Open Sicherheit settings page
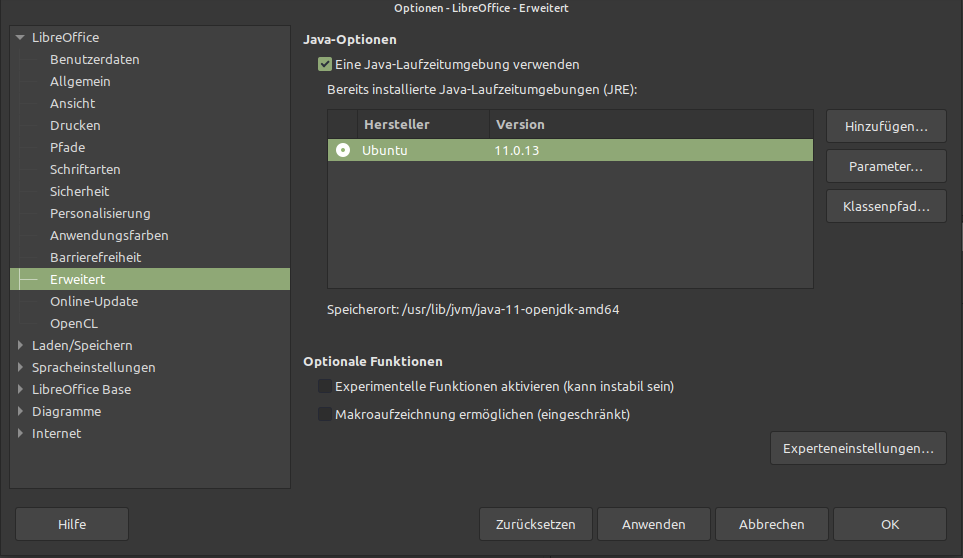The image size is (963, 558). pyautogui.click(x=79, y=192)
